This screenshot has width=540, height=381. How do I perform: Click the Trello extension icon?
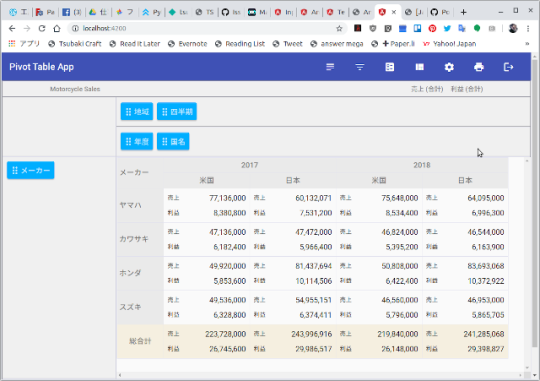[x=417, y=28]
